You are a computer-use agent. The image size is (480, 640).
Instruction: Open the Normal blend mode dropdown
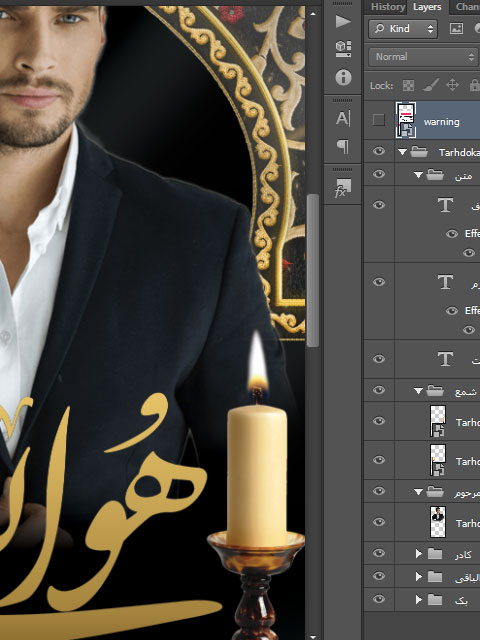click(x=424, y=57)
